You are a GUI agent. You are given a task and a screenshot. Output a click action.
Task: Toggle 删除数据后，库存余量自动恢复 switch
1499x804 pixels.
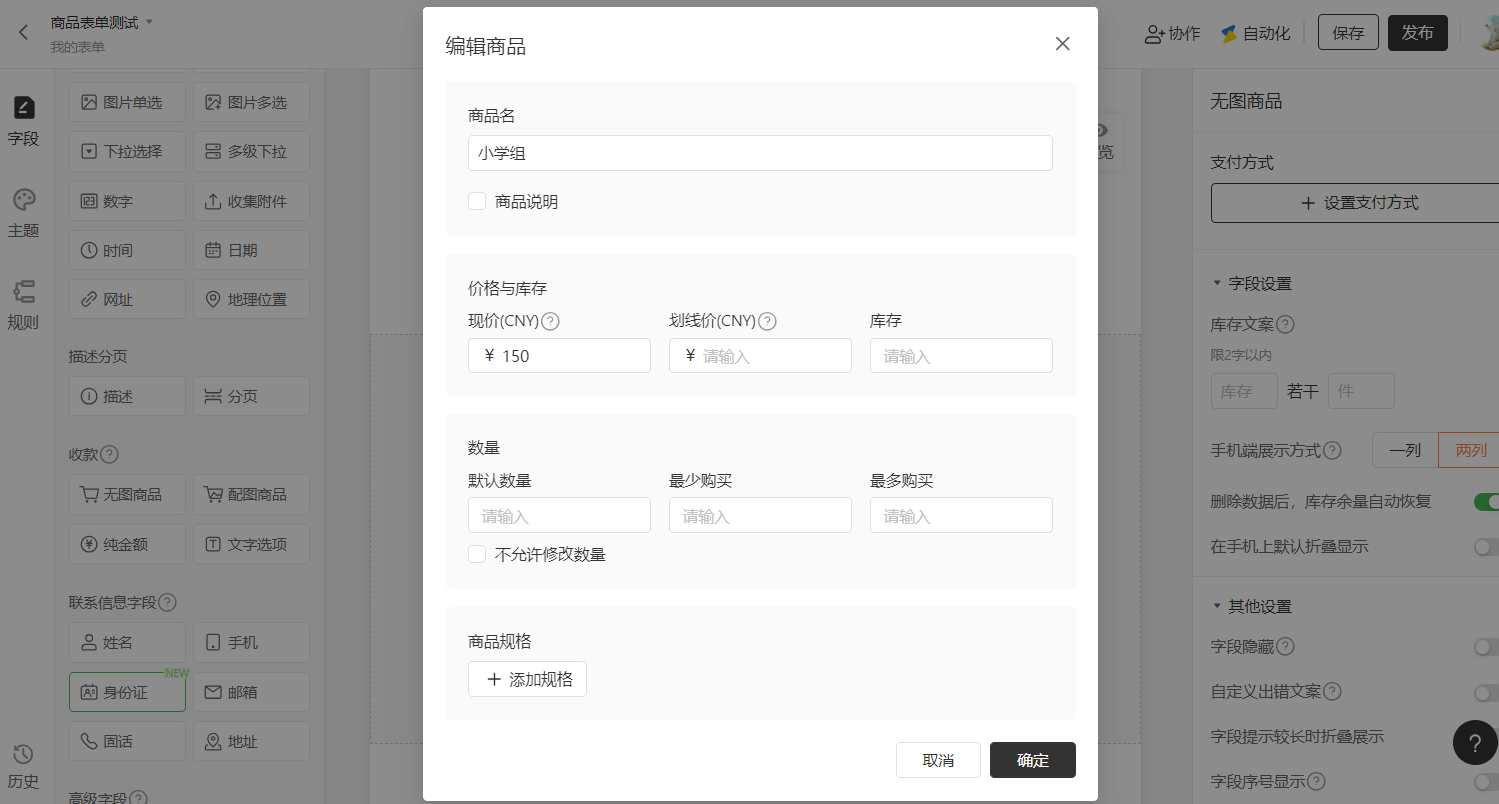[1487, 501]
